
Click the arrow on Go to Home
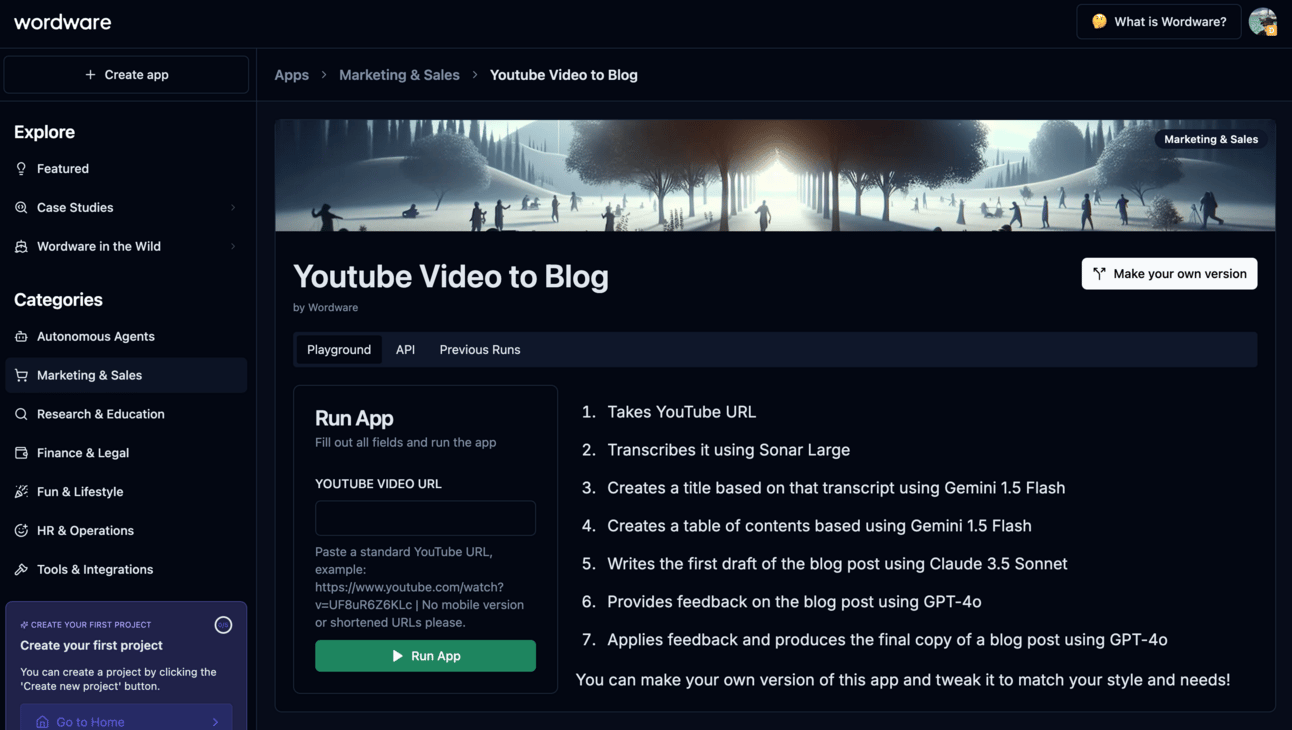(x=215, y=722)
